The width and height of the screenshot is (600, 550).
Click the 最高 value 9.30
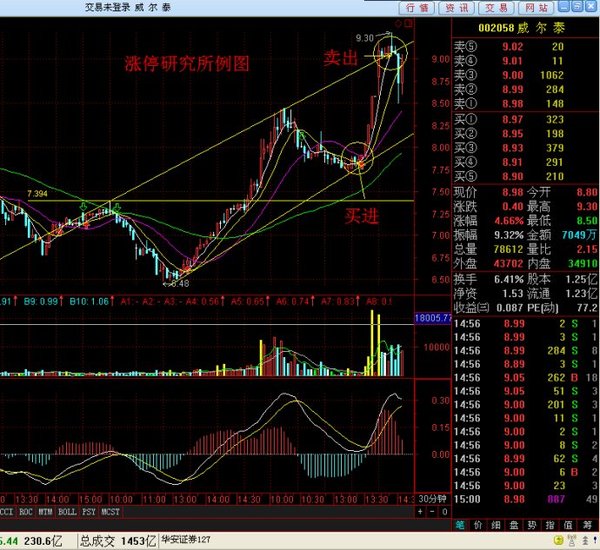(x=587, y=206)
